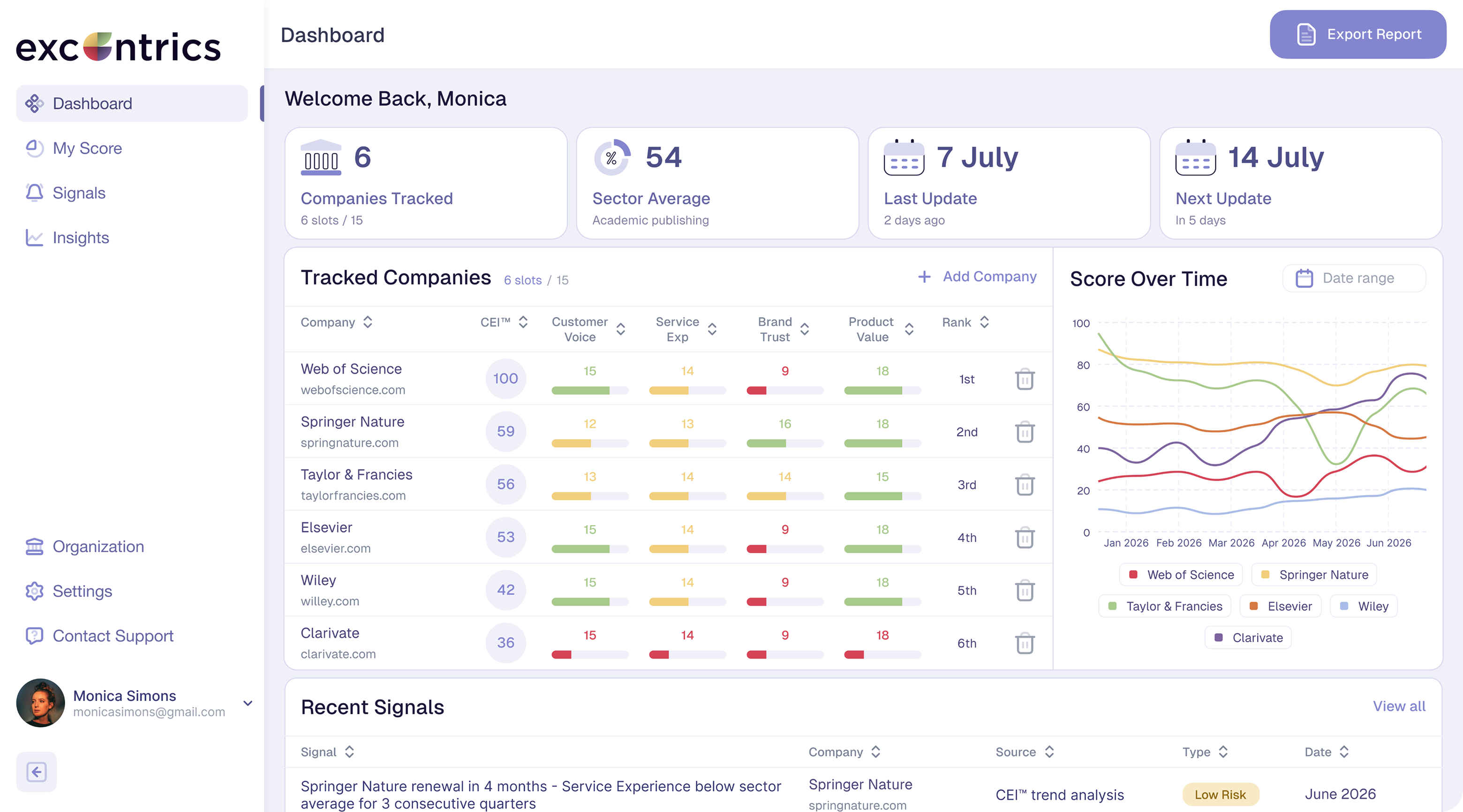Click the Contact Support chat icon

coord(34,635)
